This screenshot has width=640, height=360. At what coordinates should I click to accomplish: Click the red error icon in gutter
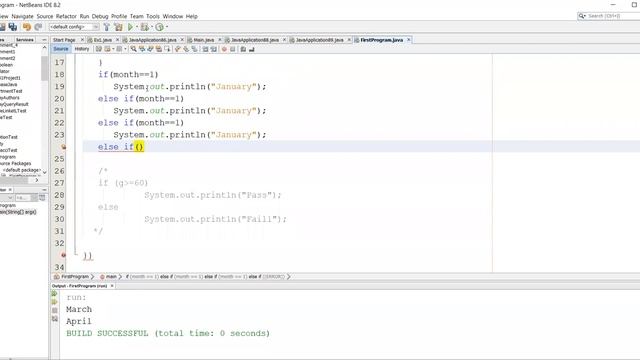point(63,255)
